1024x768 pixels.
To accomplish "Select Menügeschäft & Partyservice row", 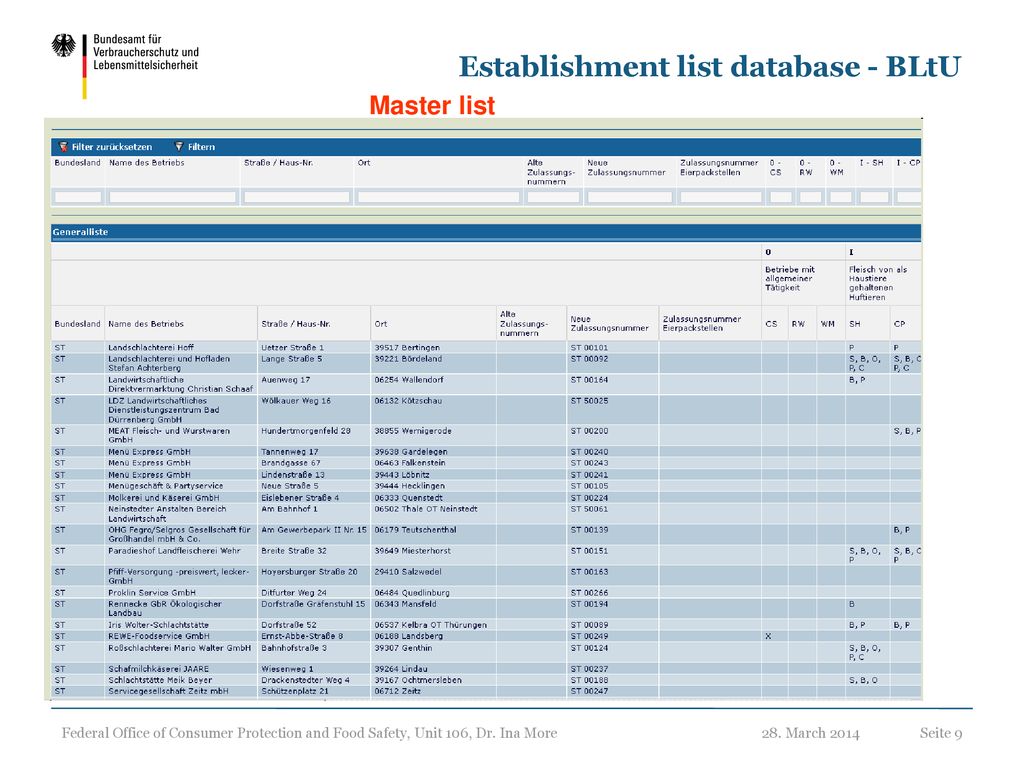I will coord(486,486).
